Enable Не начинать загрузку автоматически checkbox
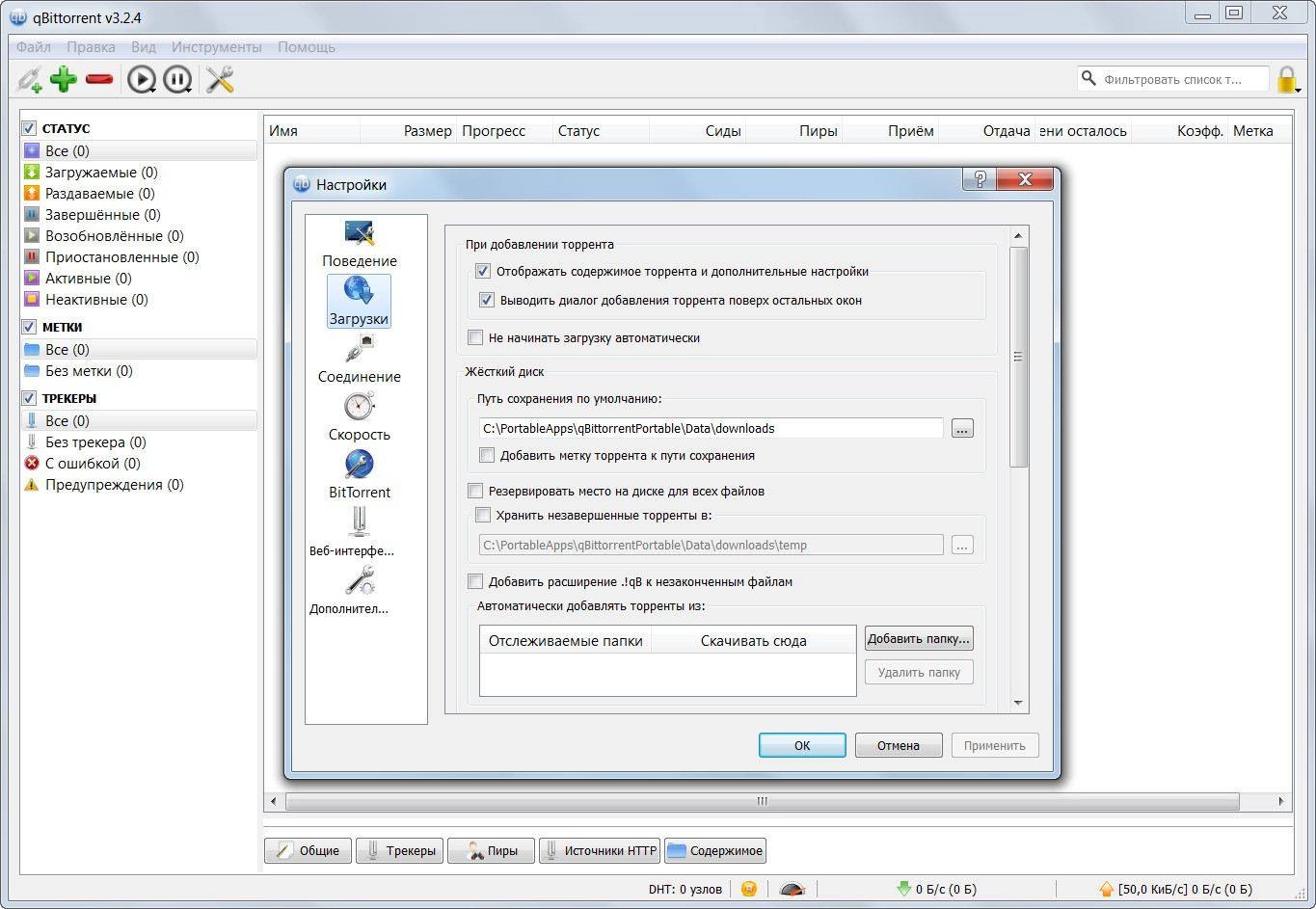Screen dimensions: 1316x909 click(475, 338)
